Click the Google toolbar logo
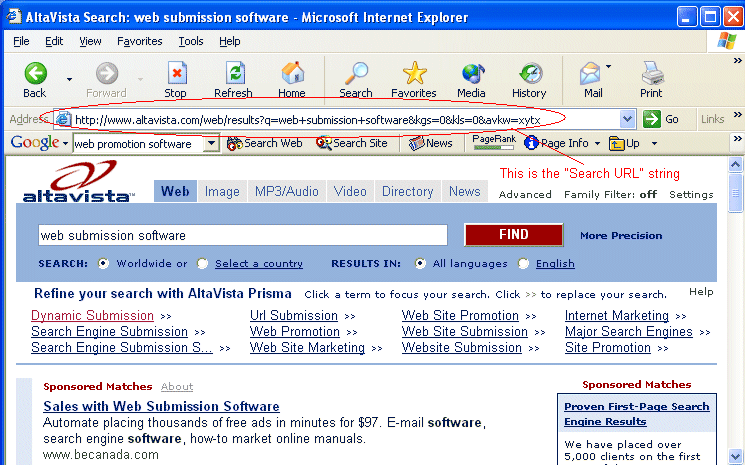 coord(35,142)
